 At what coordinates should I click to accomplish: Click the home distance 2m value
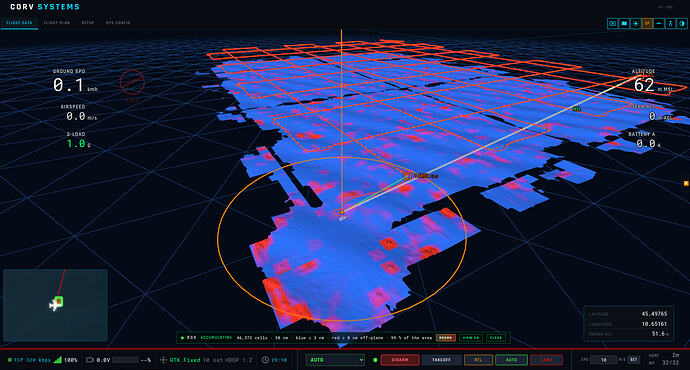675,355
